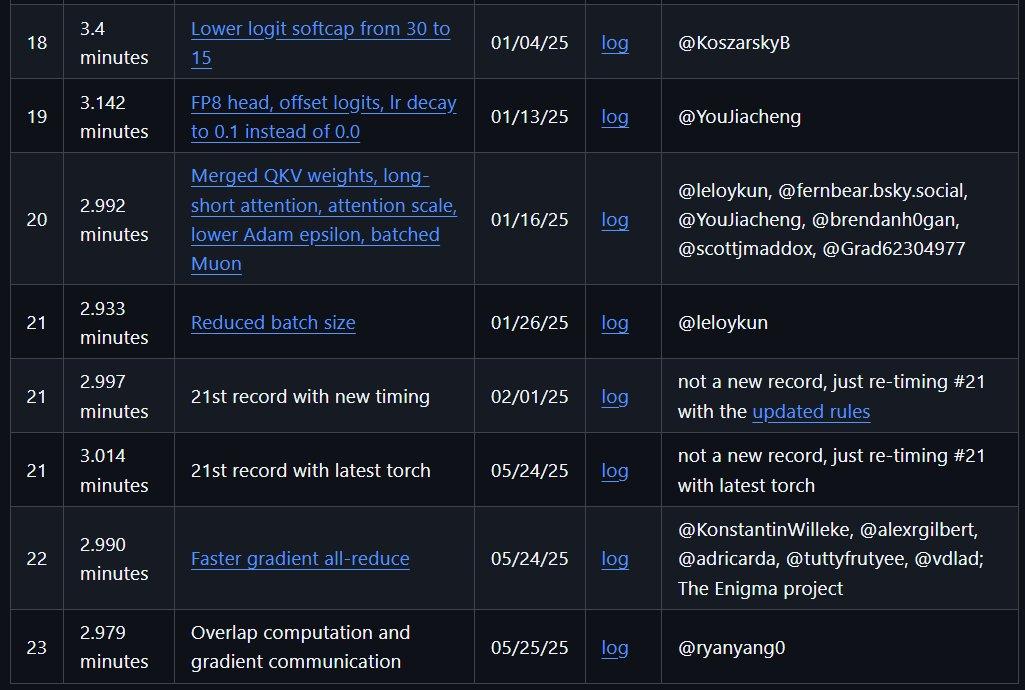
Task: Open log for 21st record new timing
Action: (x=614, y=397)
